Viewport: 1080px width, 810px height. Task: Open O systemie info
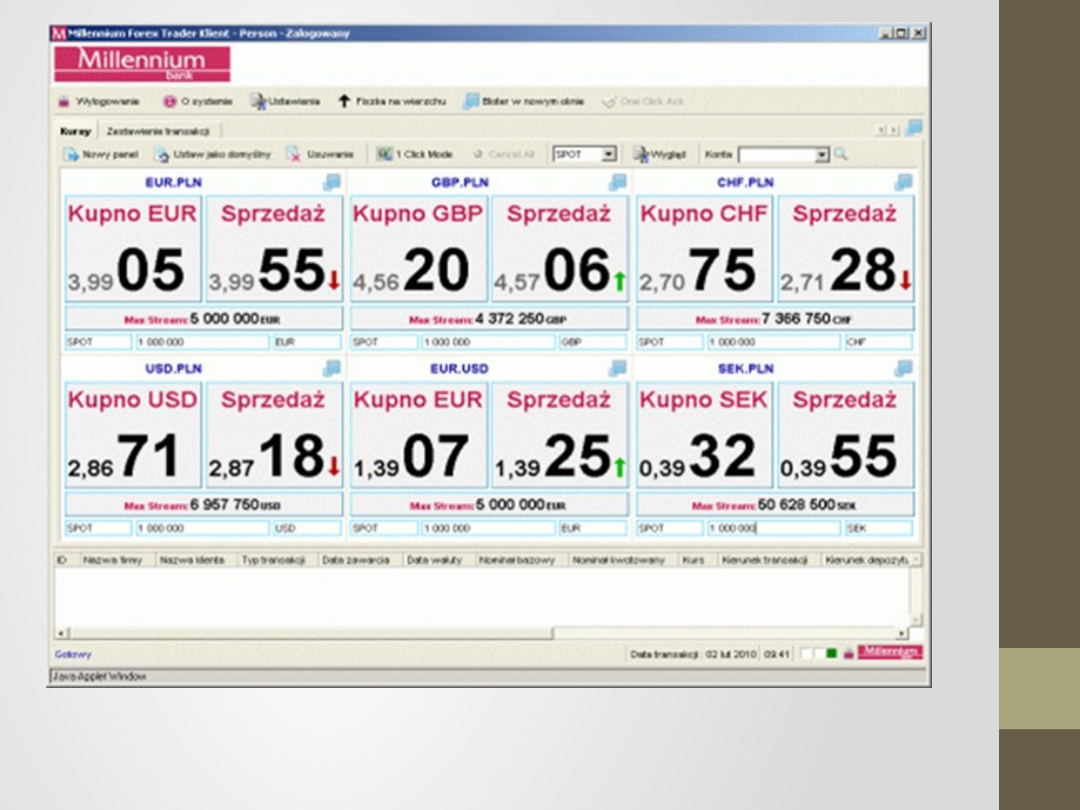(170, 102)
